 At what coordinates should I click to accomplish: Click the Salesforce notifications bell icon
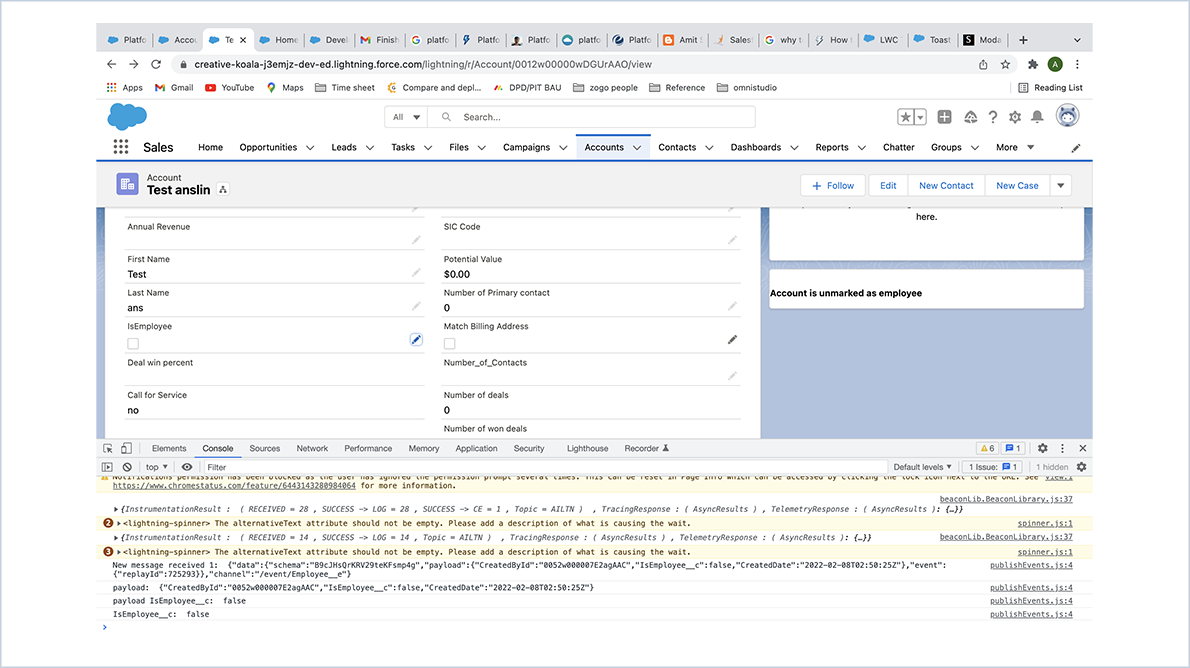point(1036,115)
